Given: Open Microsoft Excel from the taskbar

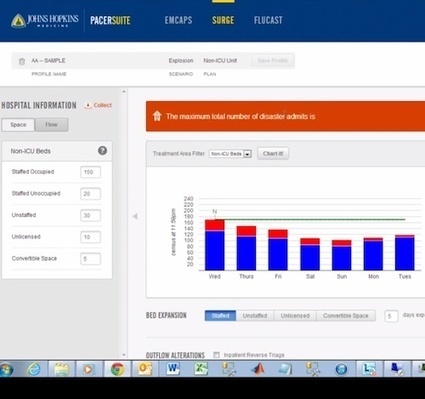Looking at the screenshot, I should (x=201, y=369).
